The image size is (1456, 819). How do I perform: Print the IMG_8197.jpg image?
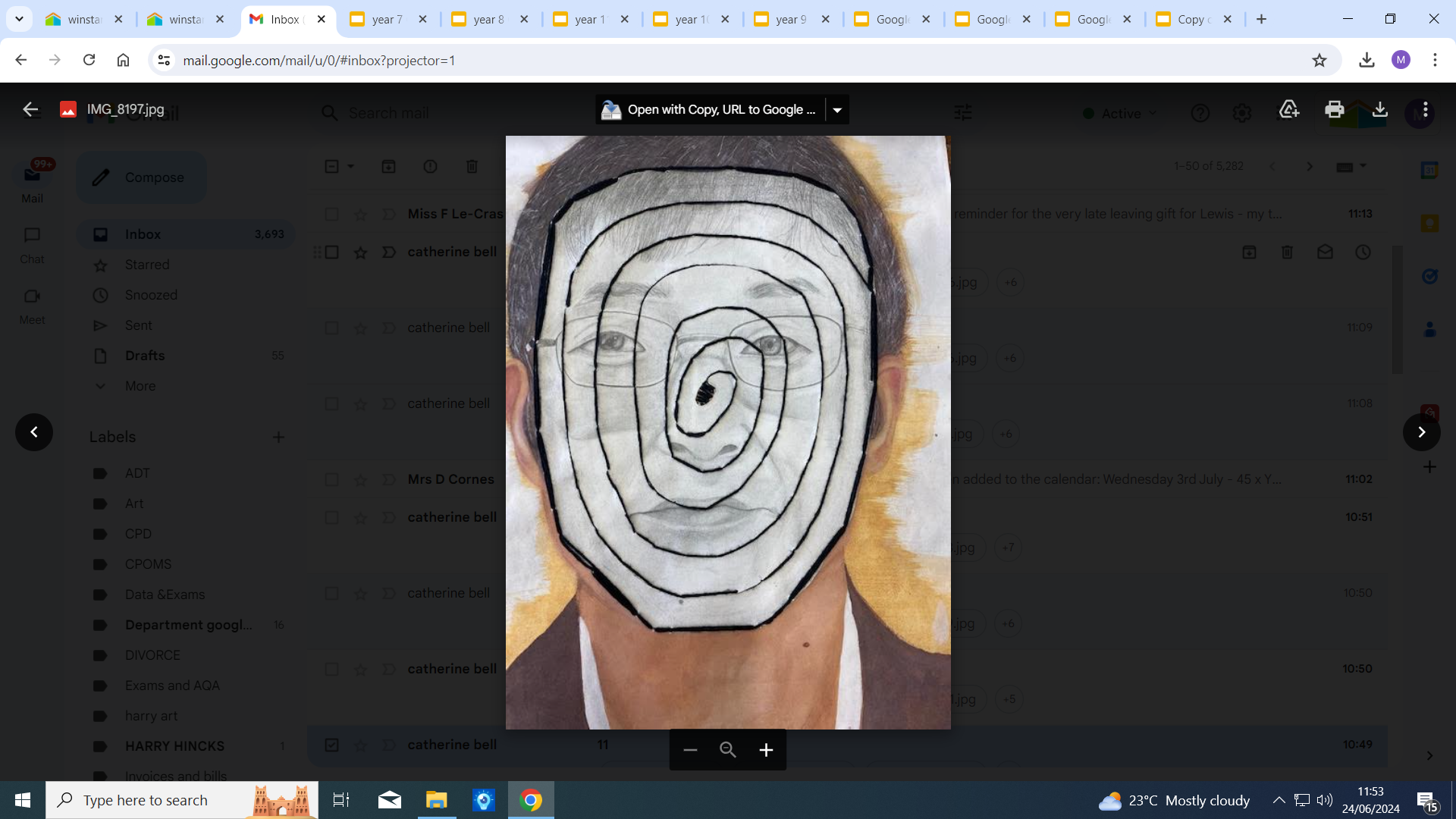[x=1334, y=109]
